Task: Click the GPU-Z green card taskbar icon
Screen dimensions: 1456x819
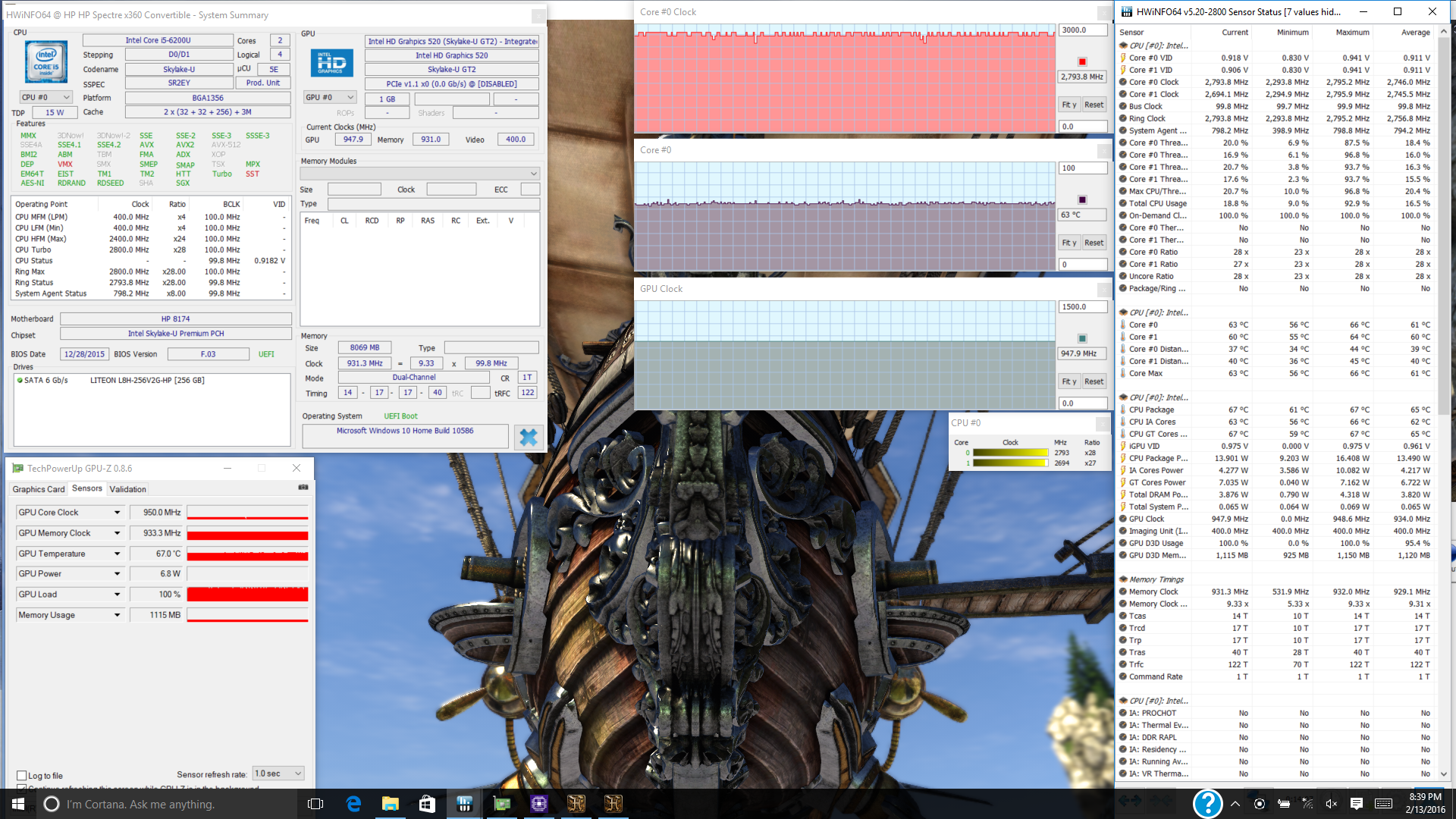Action: tap(501, 804)
